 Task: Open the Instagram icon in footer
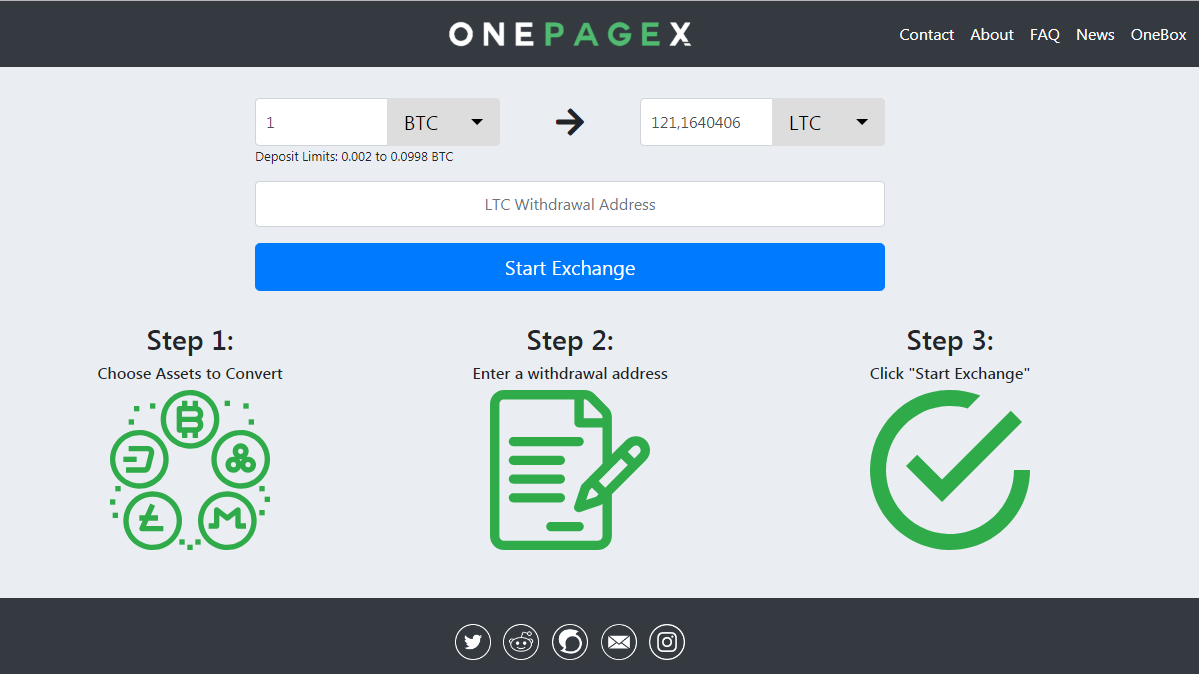pos(667,642)
